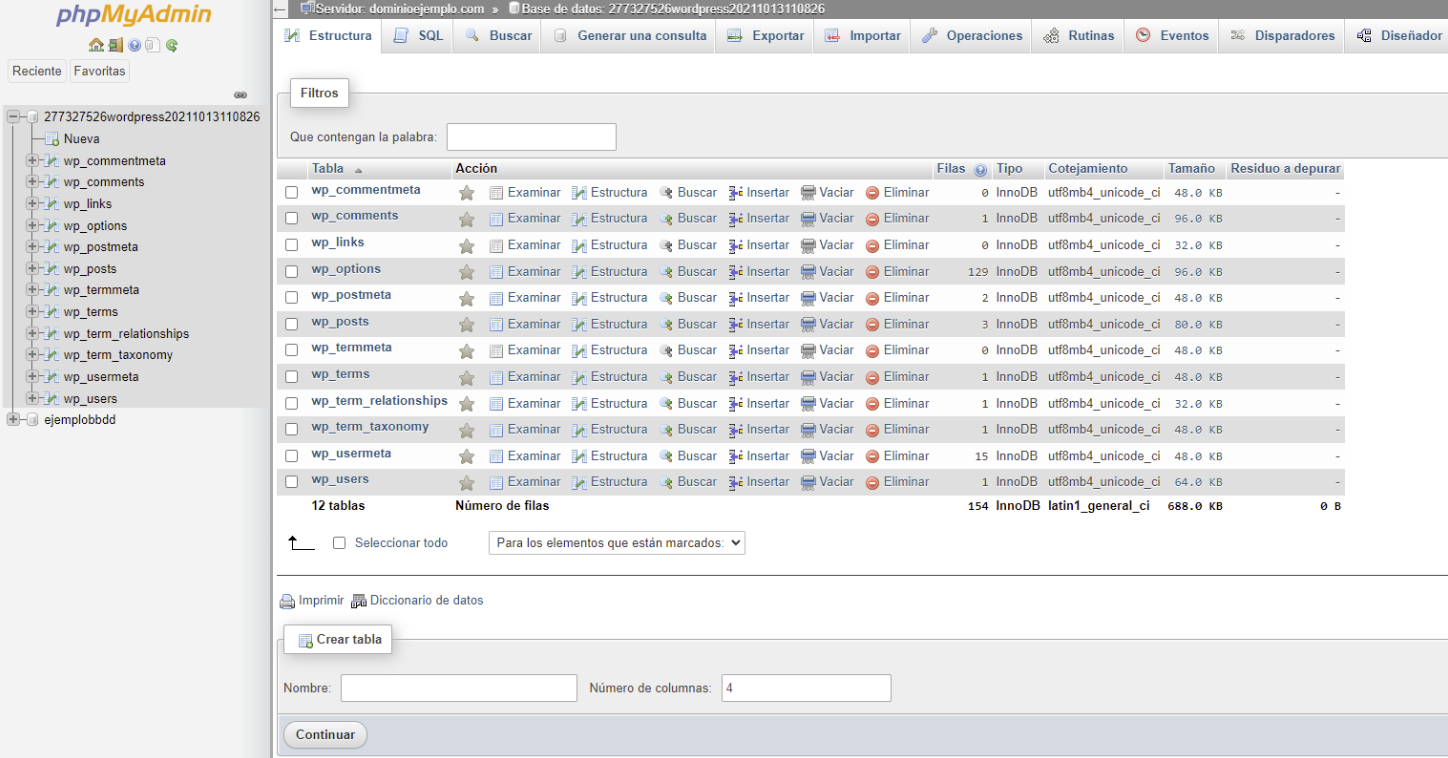This screenshot has height=758, width=1448.
Task: Click the log out door icon
Action: (115, 45)
